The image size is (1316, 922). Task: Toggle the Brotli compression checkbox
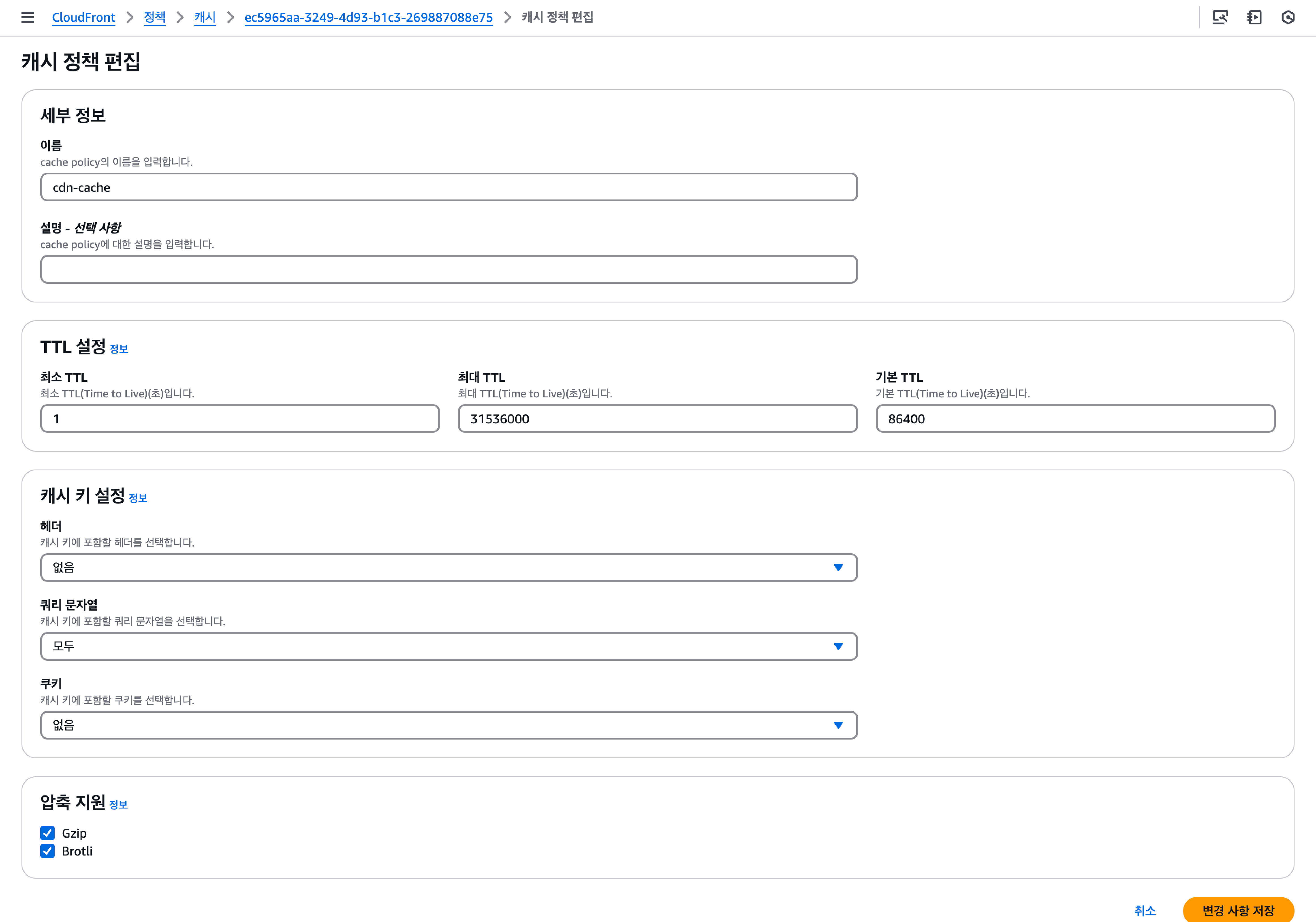48,851
